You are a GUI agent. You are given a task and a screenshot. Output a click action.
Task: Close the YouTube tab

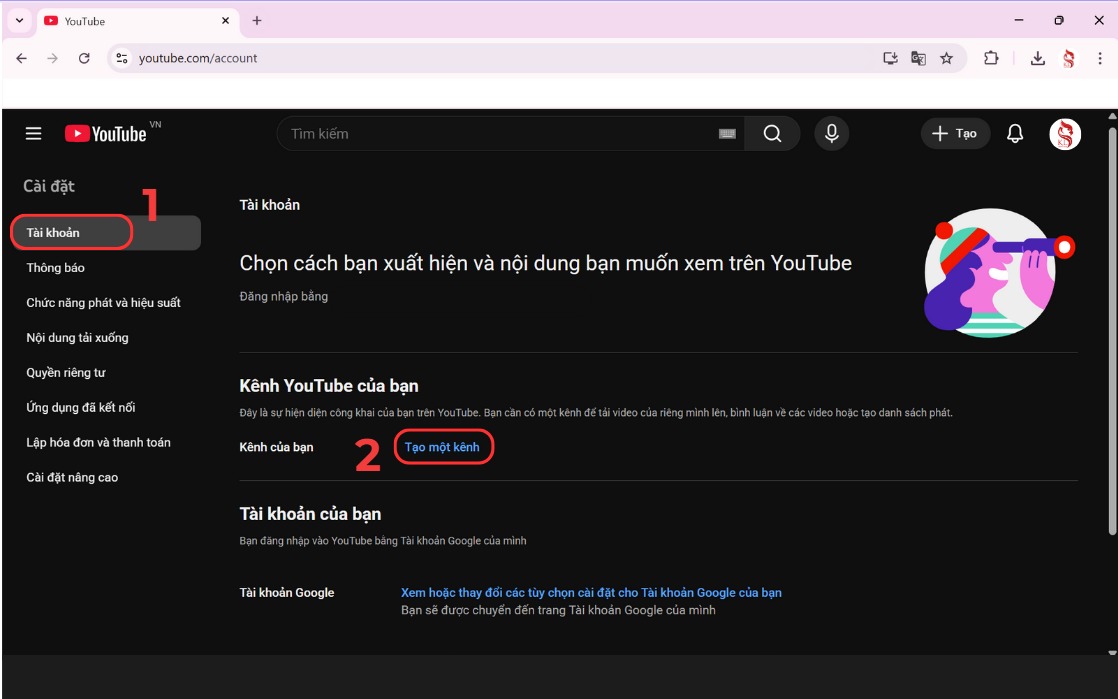tap(225, 21)
